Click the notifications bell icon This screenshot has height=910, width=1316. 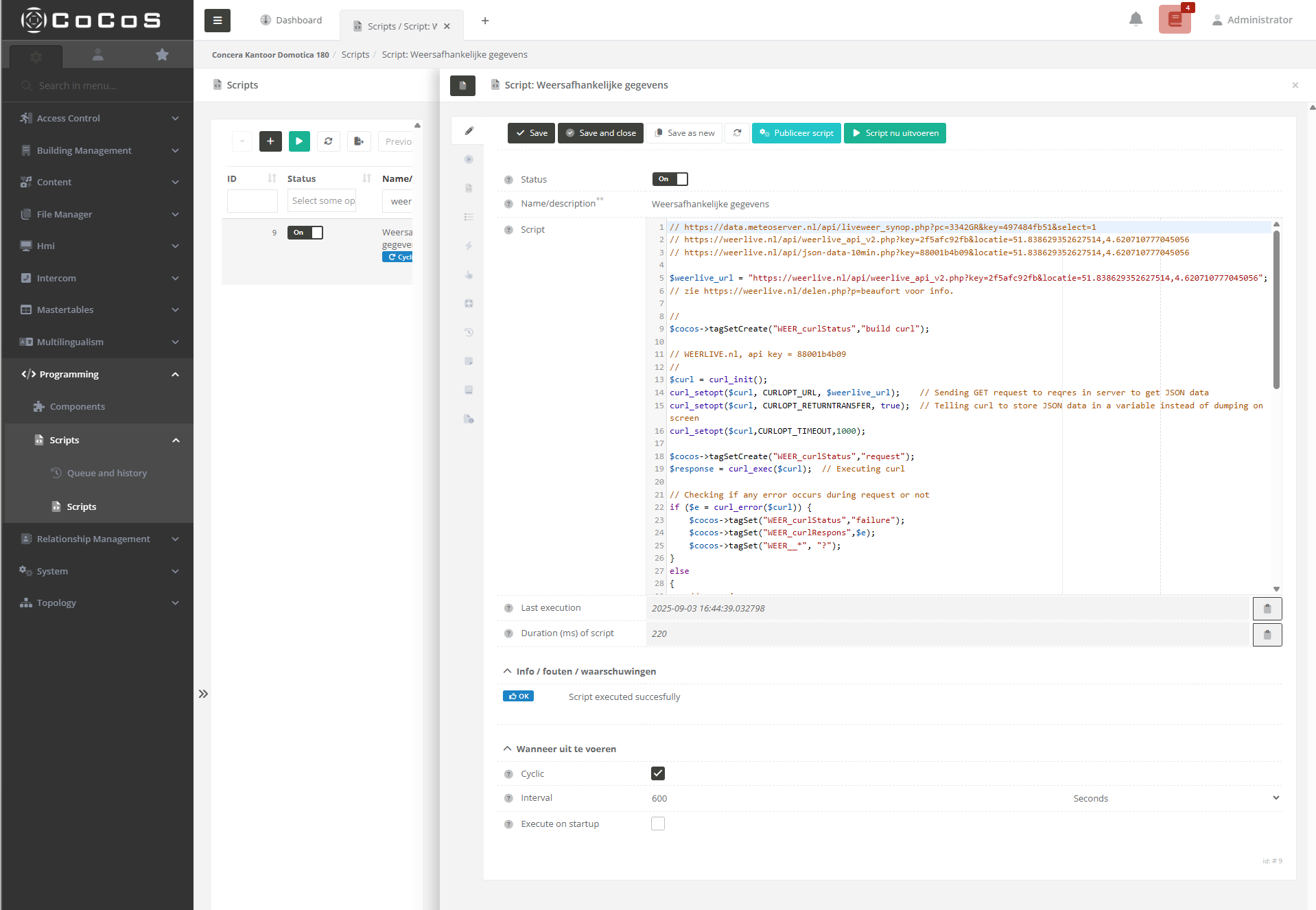1136,19
